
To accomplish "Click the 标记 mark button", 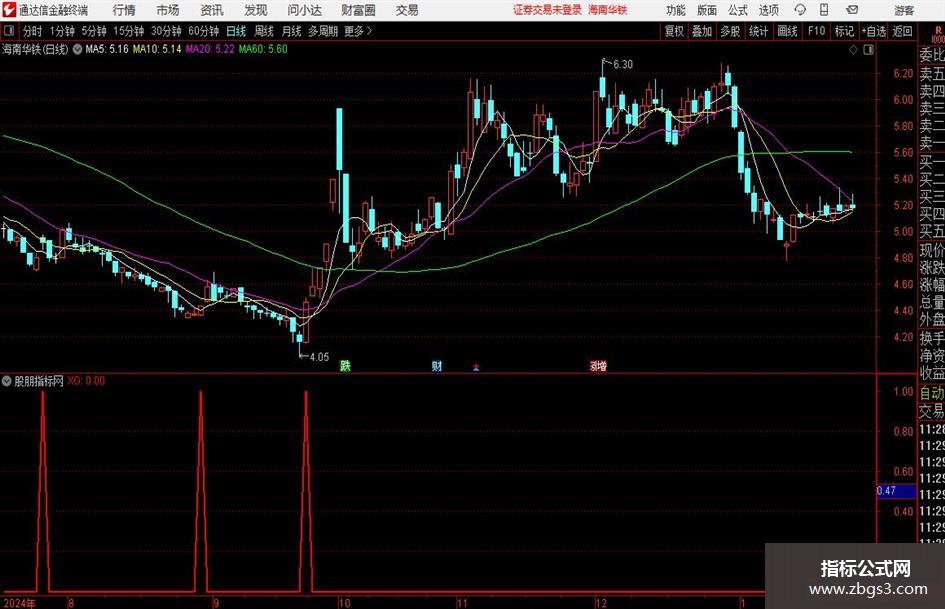I will [844, 31].
